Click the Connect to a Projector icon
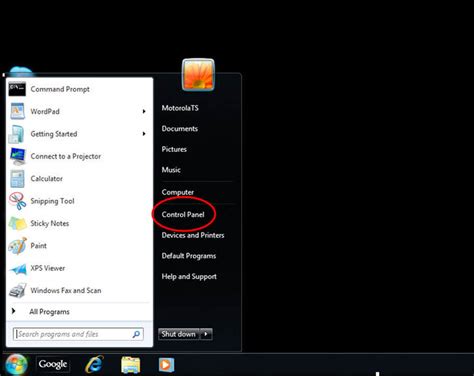The image size is (474, 376). [x=17, y=156]
